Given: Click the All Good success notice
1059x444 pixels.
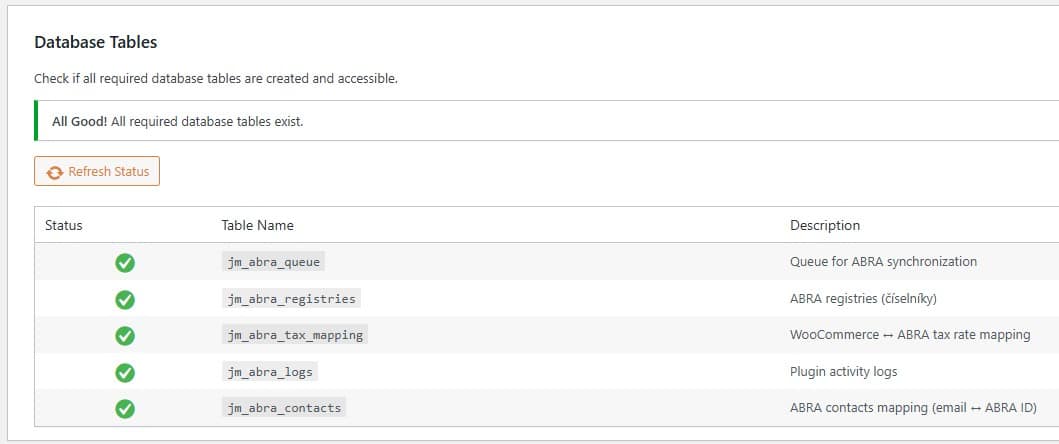Looking at the screenshot, I should [177, 122].
